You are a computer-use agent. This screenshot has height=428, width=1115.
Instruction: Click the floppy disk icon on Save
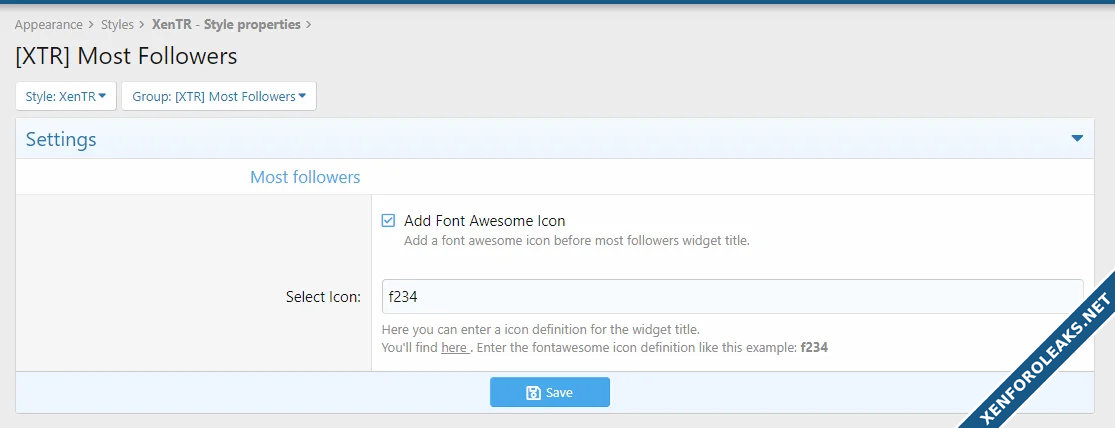click(x=533, y=393)
